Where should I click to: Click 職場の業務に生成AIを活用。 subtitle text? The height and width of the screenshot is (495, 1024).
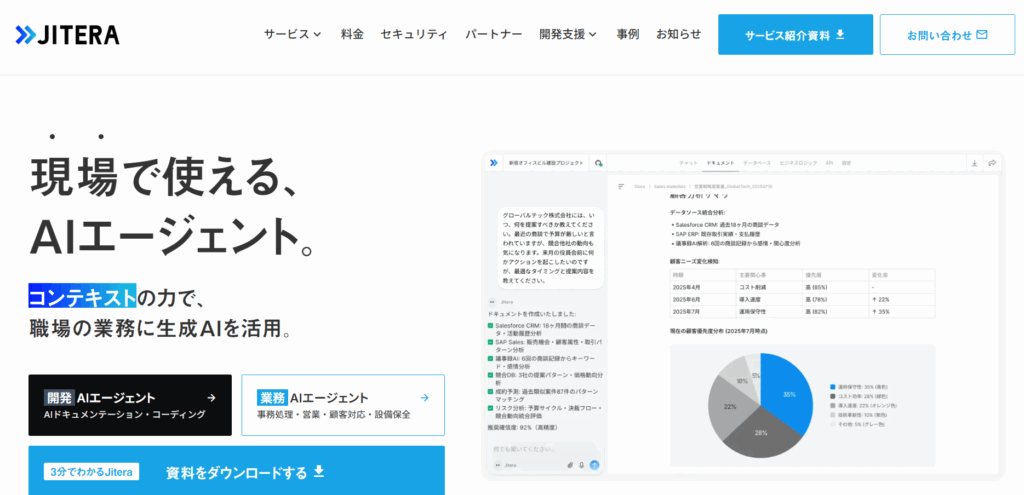click(x=160, y=328)
